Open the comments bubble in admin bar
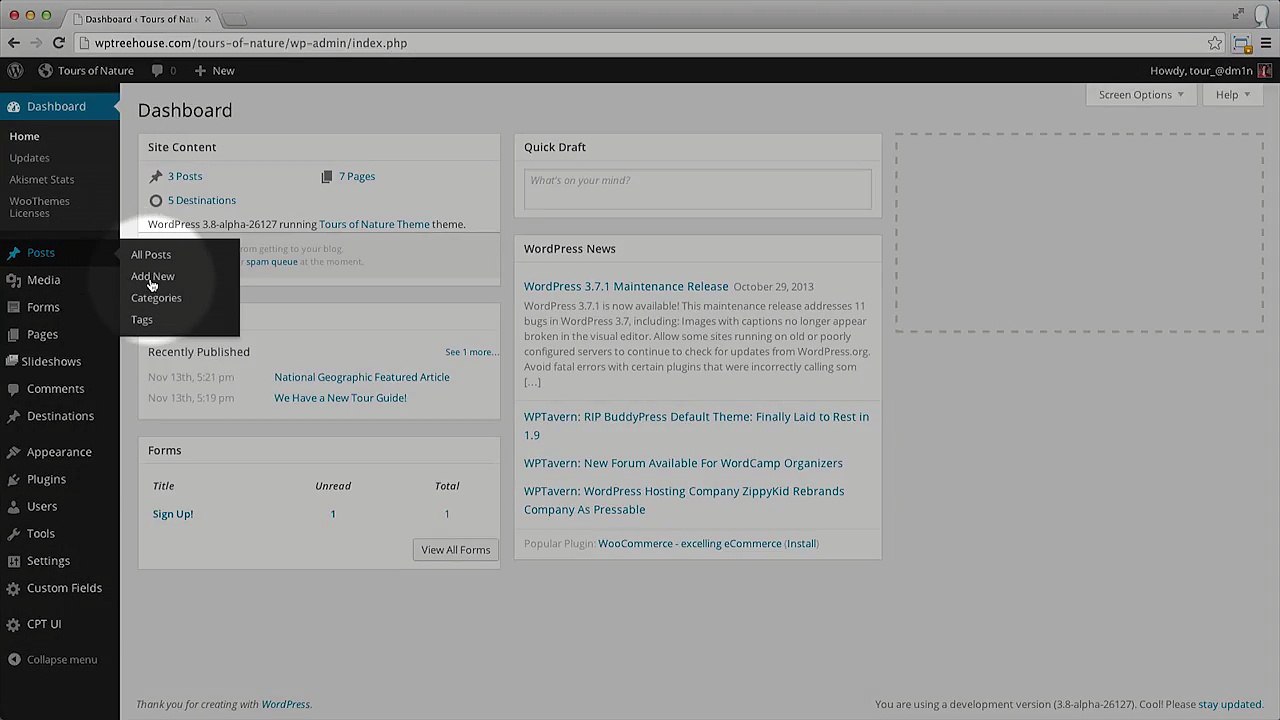 [x=157, y=71]
